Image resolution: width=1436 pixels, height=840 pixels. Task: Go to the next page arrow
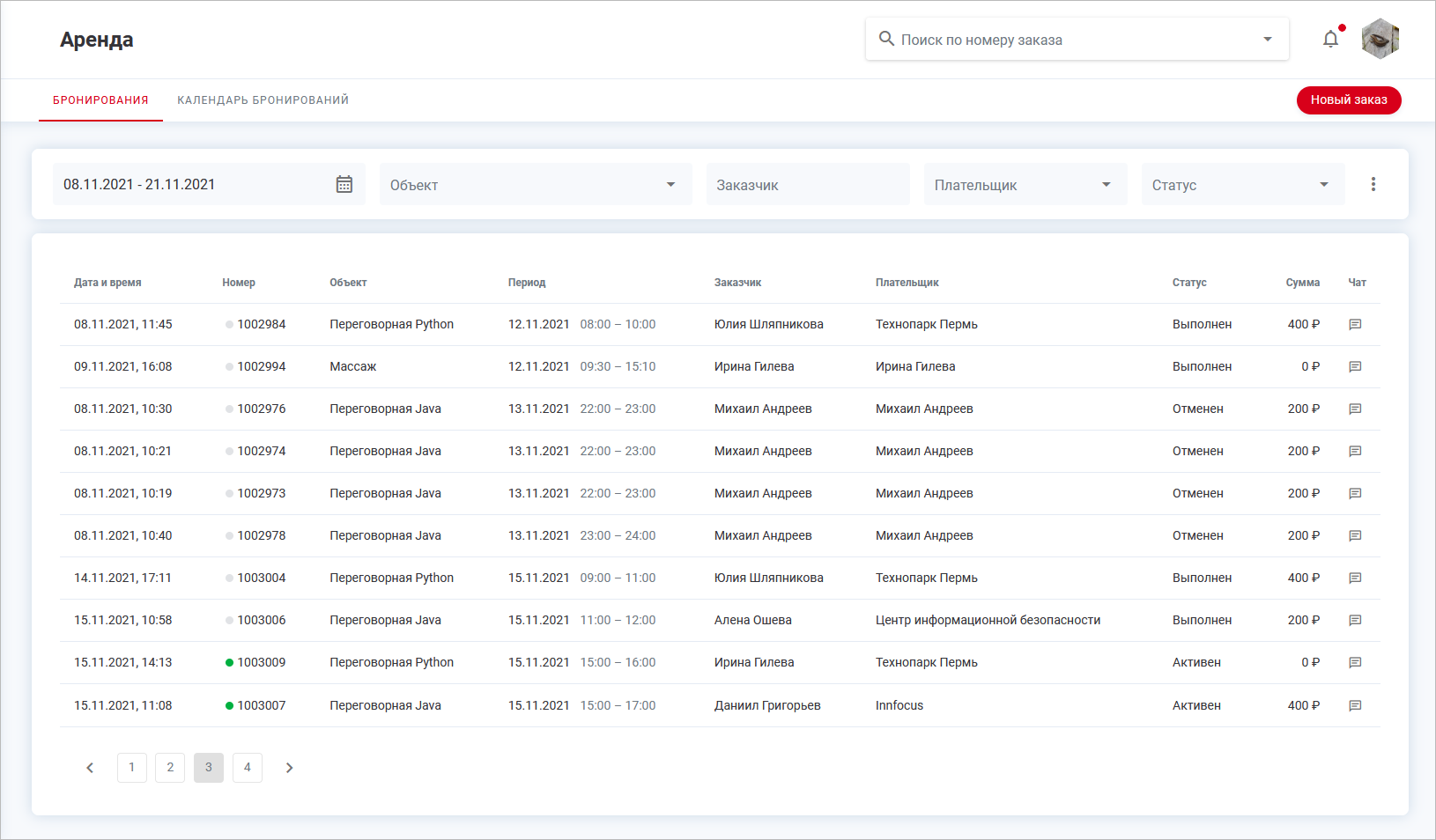pos(289,768)
